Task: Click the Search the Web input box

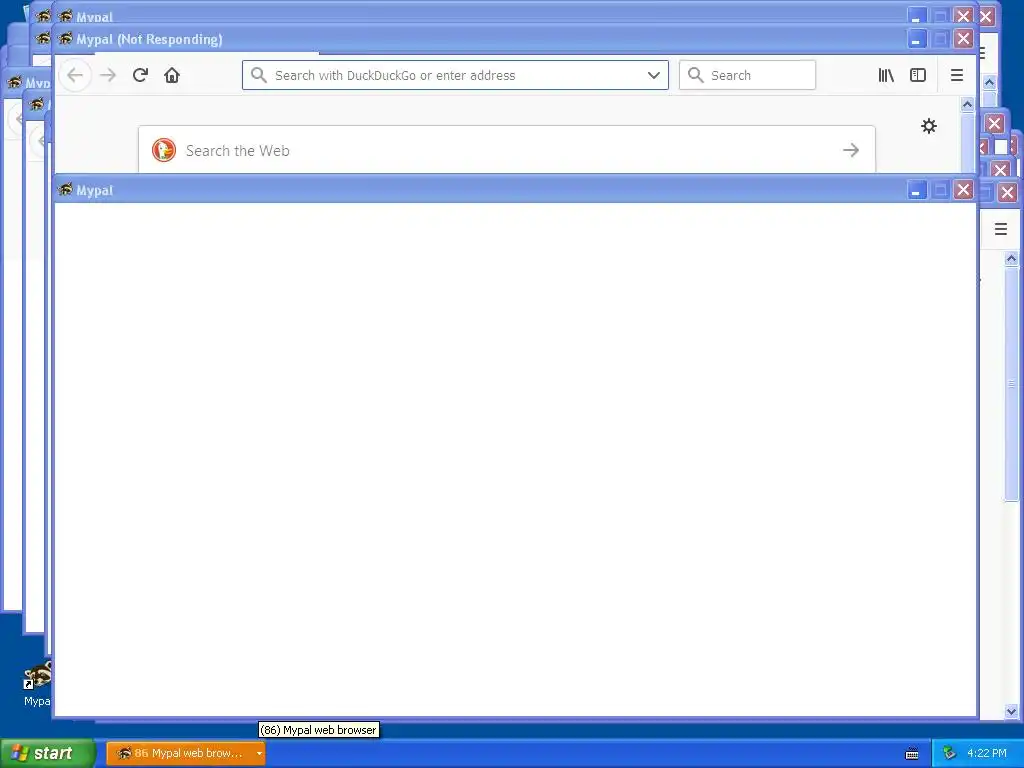Action: [x=507, y=150]
